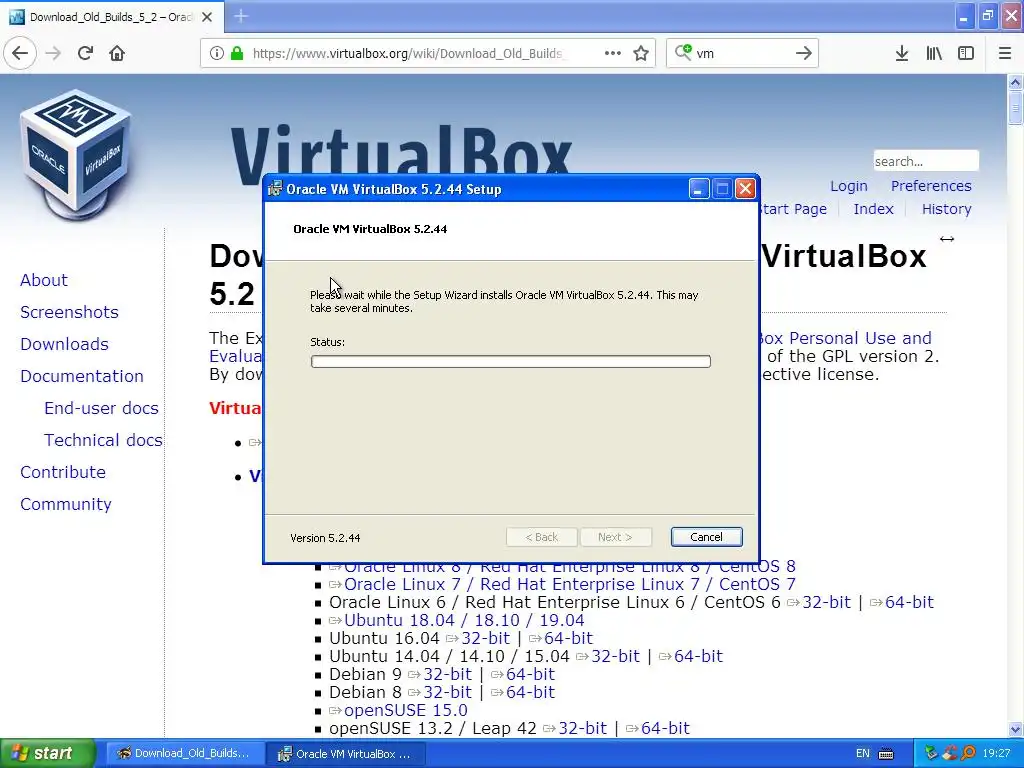
Task: Submit search with the go arrow
Action: [x=804, y=53]
